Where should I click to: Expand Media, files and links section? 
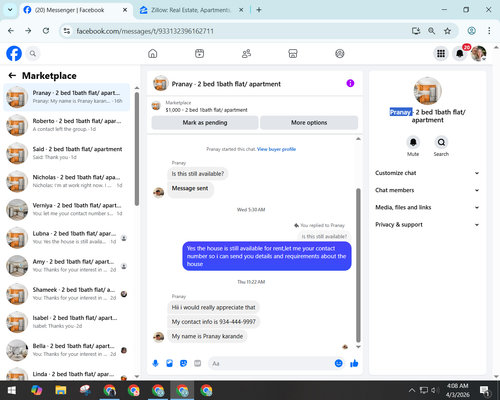coord(427,207)
